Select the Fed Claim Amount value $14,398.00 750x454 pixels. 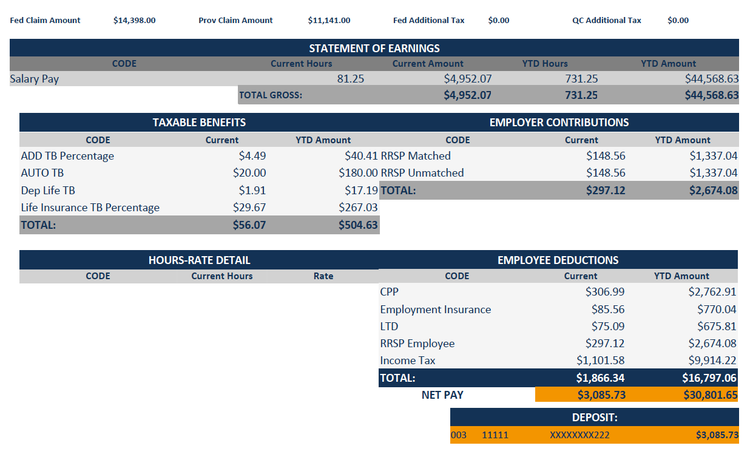[134, 20]
